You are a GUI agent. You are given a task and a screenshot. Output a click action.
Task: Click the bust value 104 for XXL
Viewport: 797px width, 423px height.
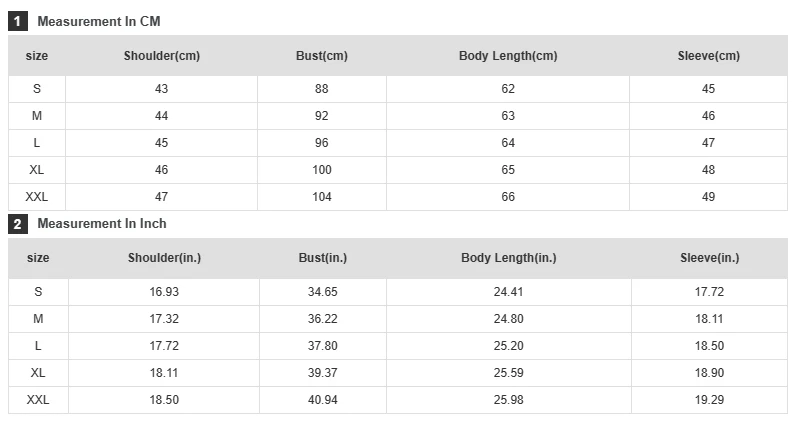click(322, 197)
